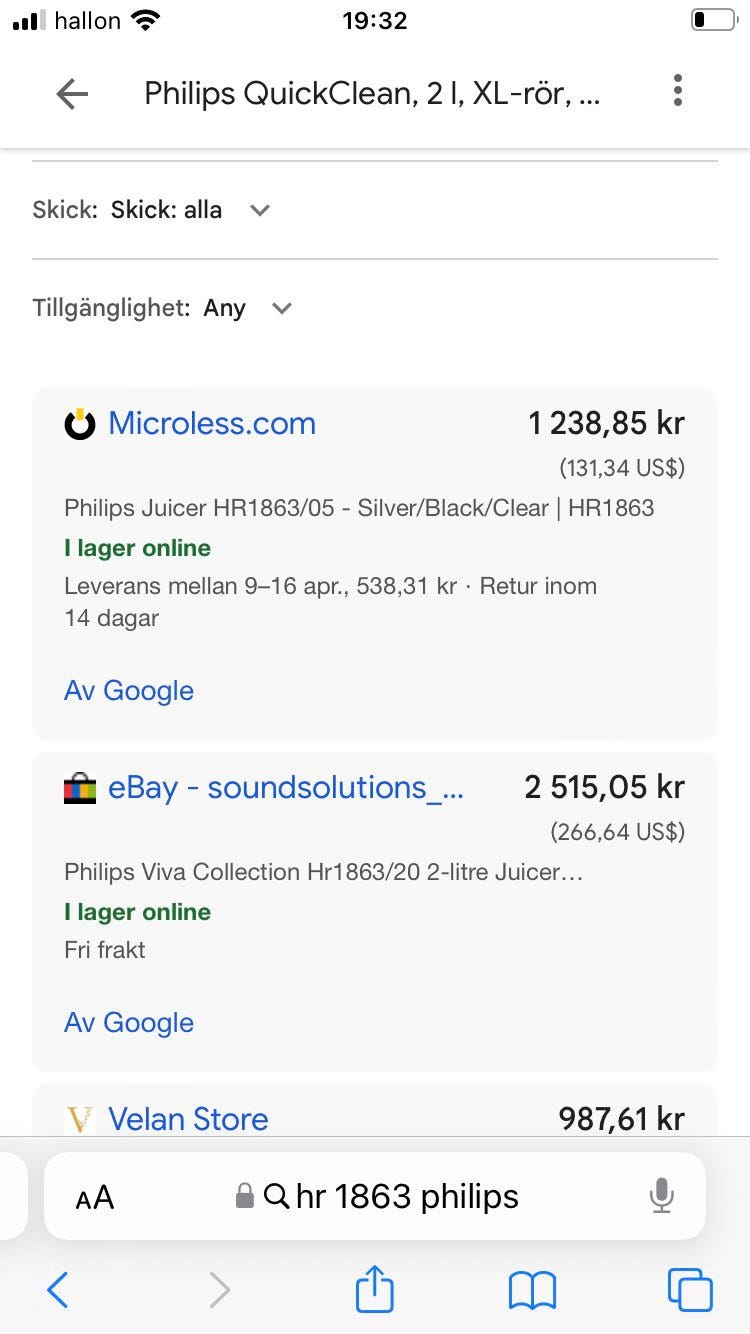Open the three-dot more options menu

tap(678, 91)
